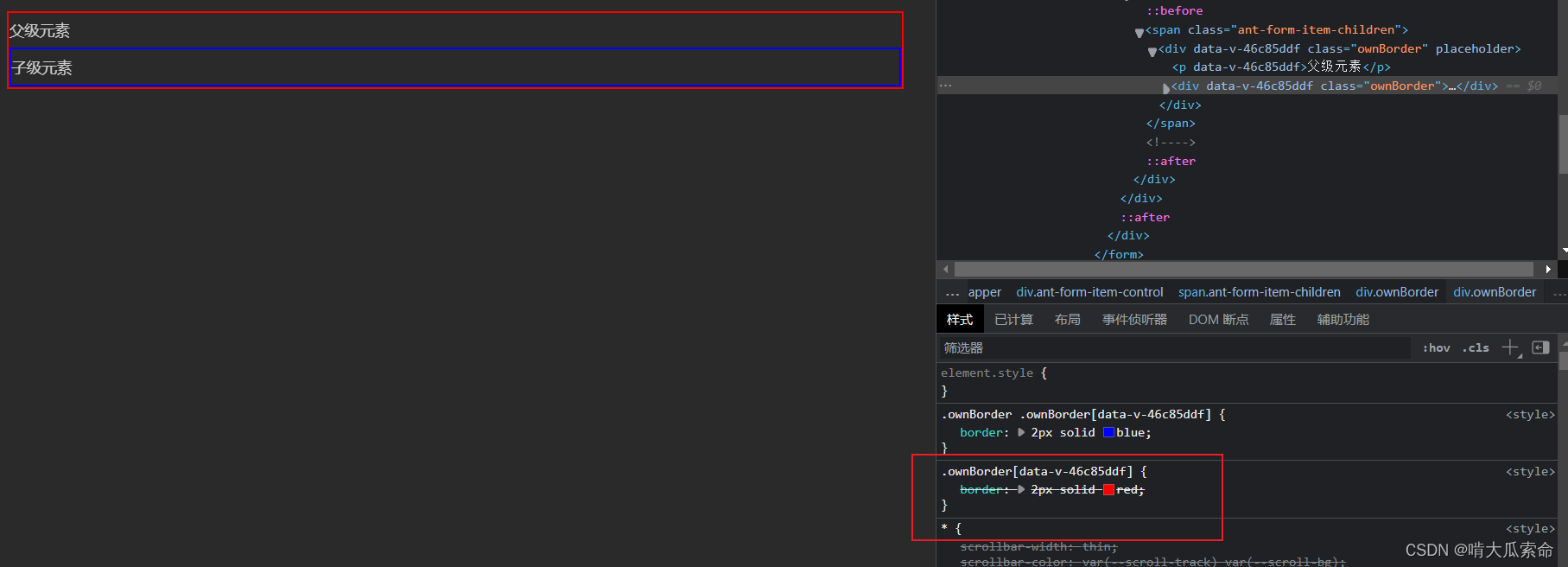Open the red color swatch picker
Viewport: 1568px width, 567px height.
pos(1108,489)
